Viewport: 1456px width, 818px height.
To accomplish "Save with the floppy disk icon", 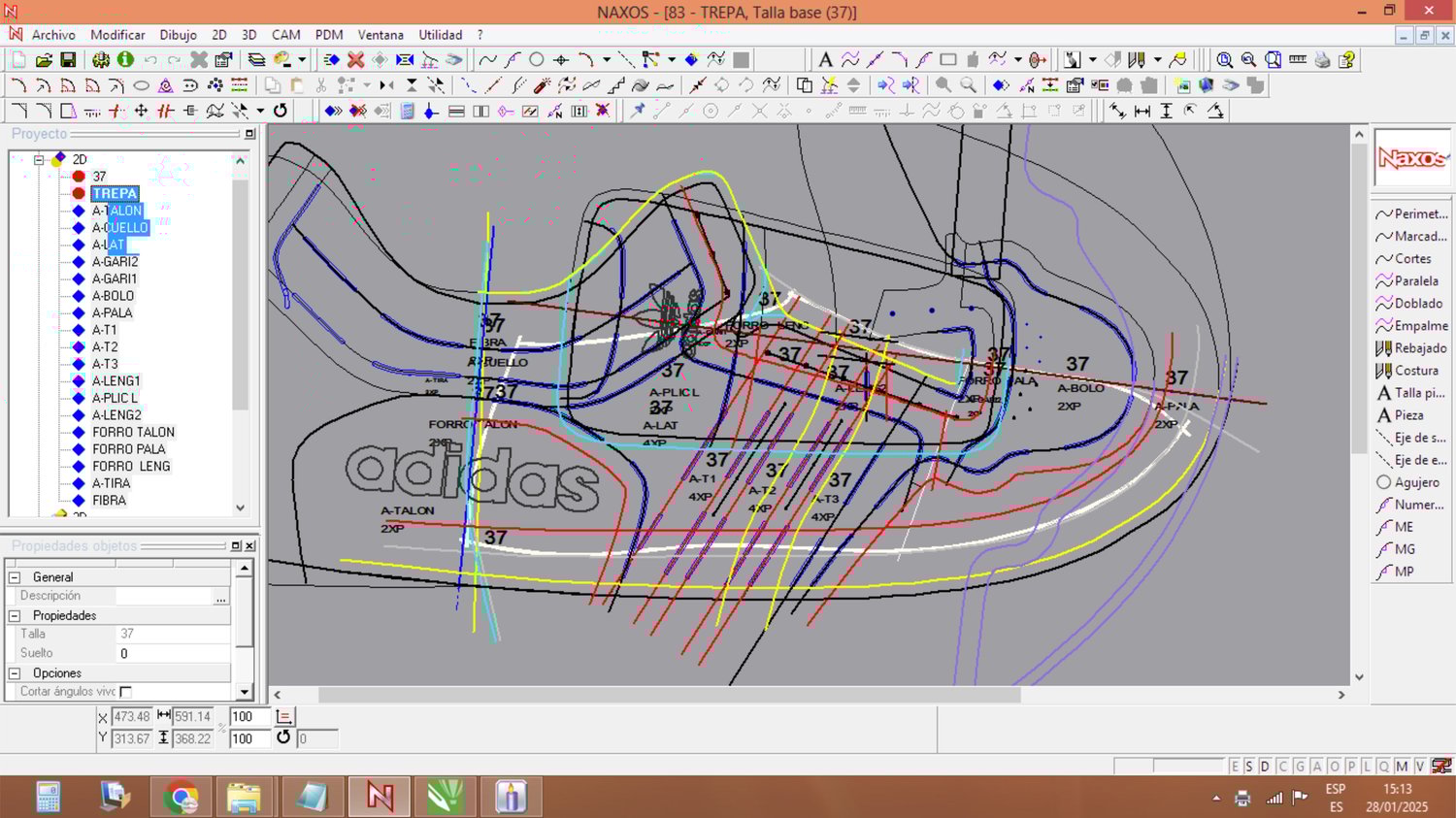I will coord(68,60).
